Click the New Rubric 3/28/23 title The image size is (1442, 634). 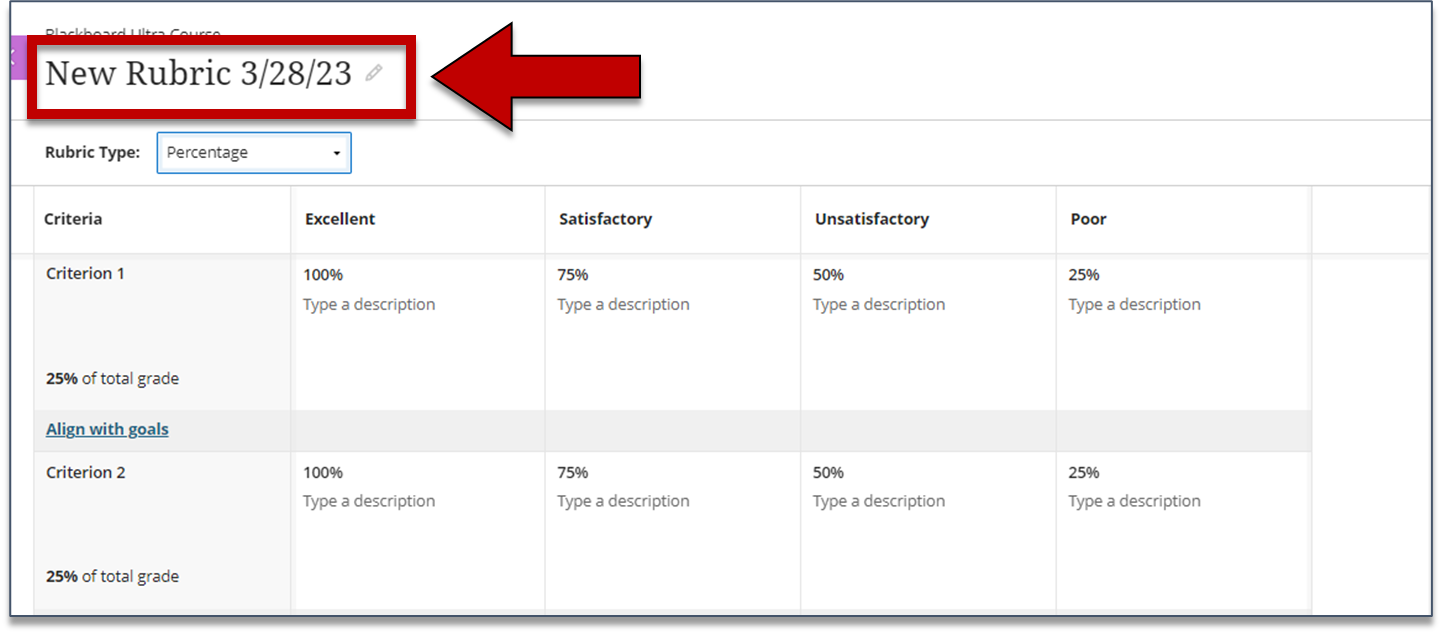coord(198,73)
